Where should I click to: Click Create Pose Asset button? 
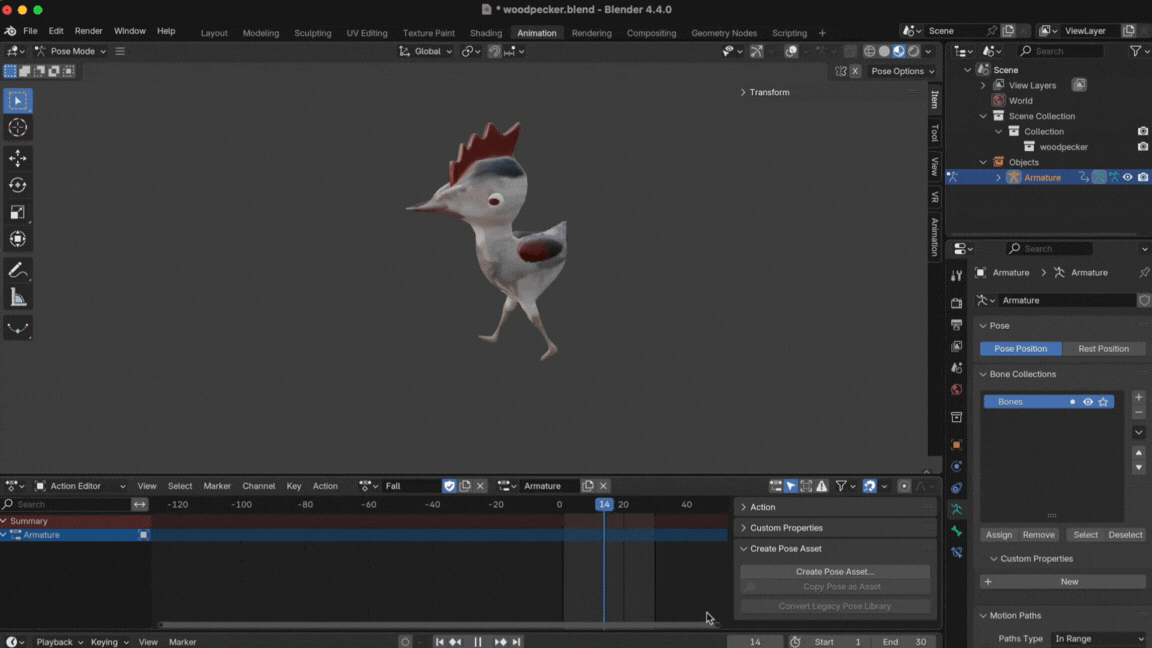point(835,571)
